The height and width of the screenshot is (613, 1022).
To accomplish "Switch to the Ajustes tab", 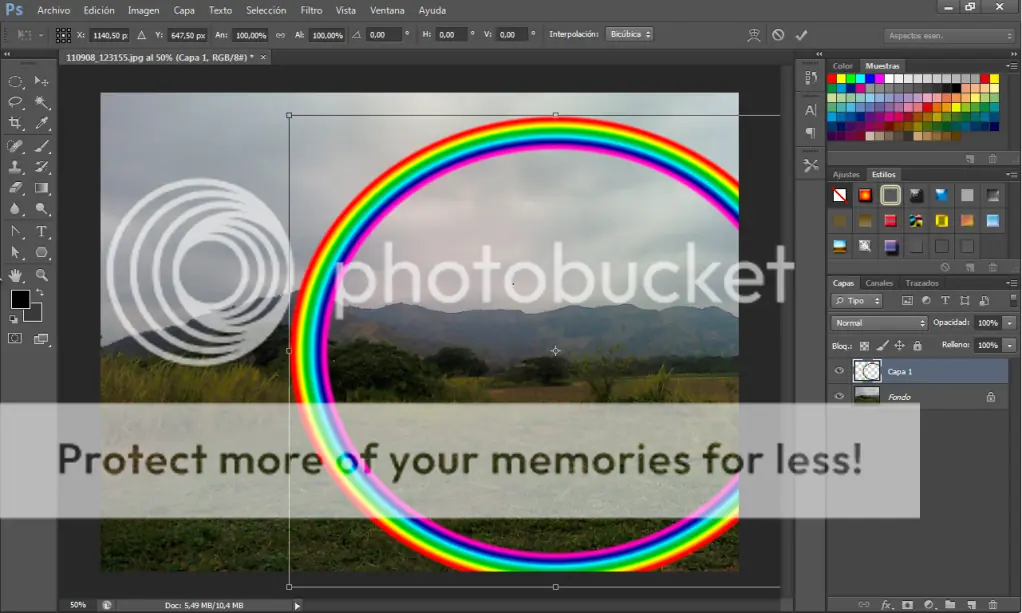I will click(x=846, y=174).
